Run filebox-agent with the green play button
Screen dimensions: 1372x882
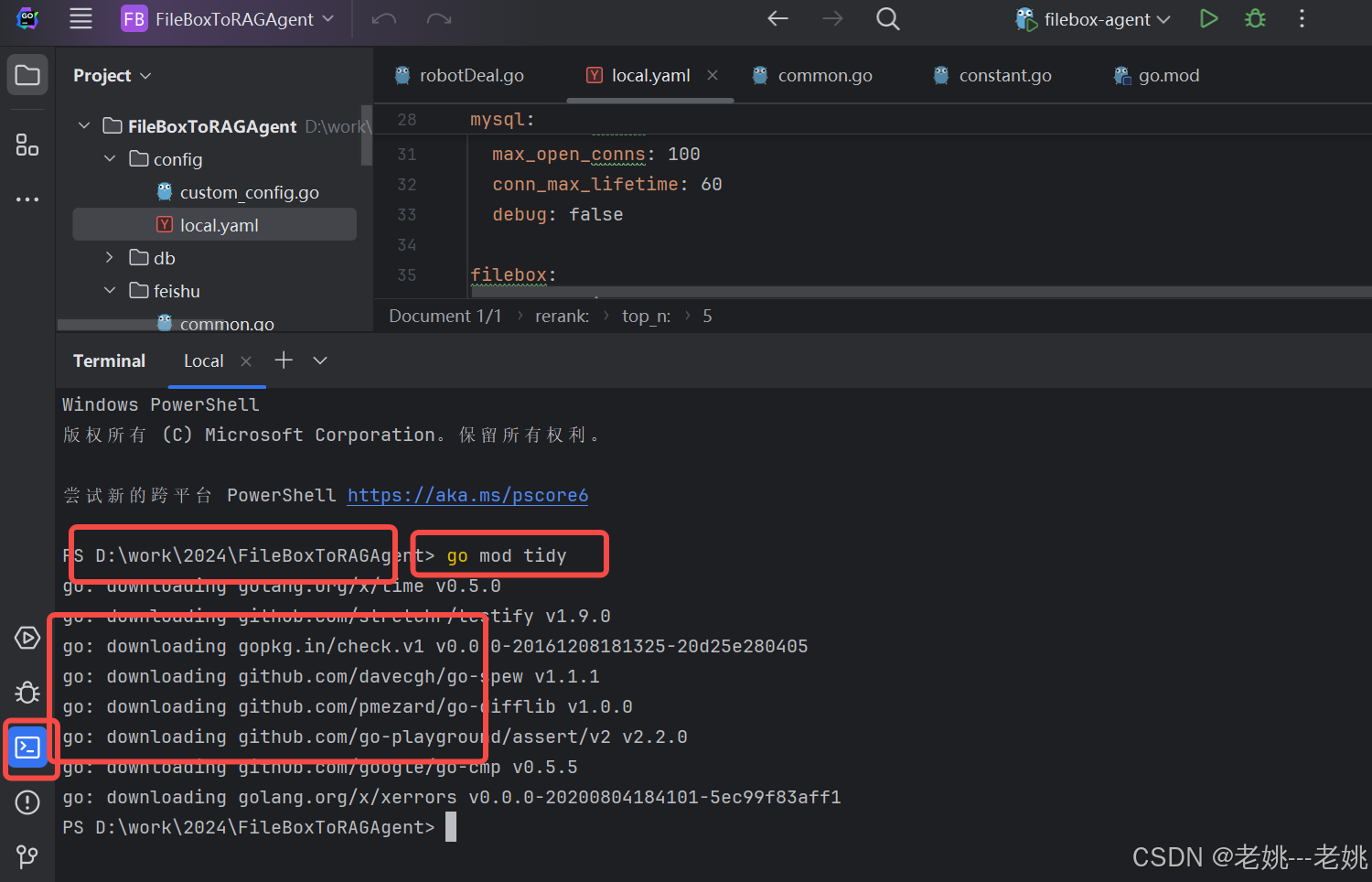[1208, 18]
